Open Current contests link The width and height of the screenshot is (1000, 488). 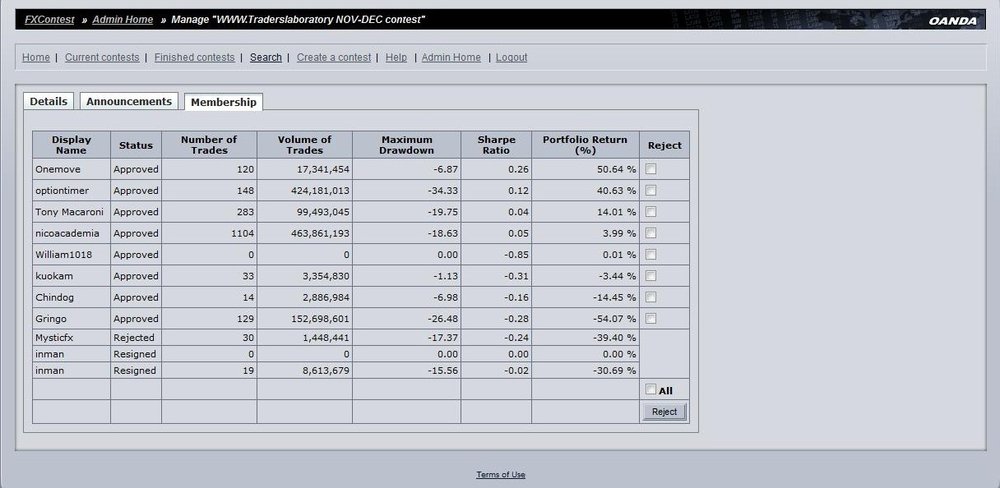click(x=102, y=57)
